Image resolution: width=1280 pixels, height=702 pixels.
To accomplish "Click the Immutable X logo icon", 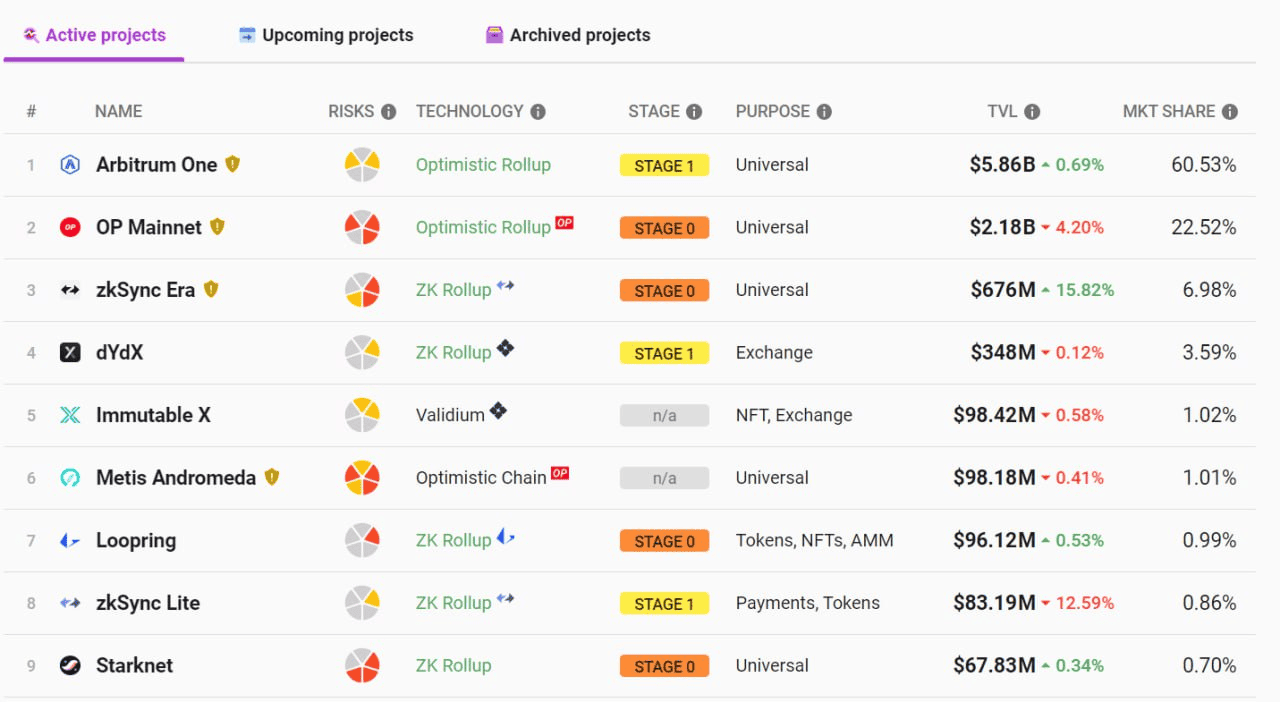I will 70,415.
